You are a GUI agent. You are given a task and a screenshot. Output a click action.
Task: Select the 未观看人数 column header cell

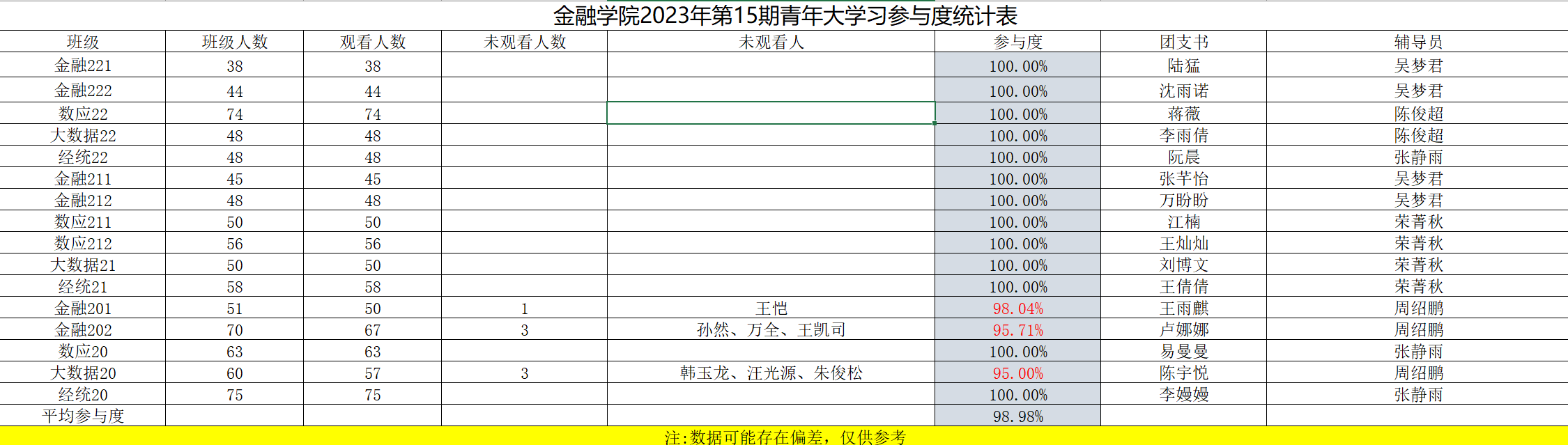click(524, 42)
